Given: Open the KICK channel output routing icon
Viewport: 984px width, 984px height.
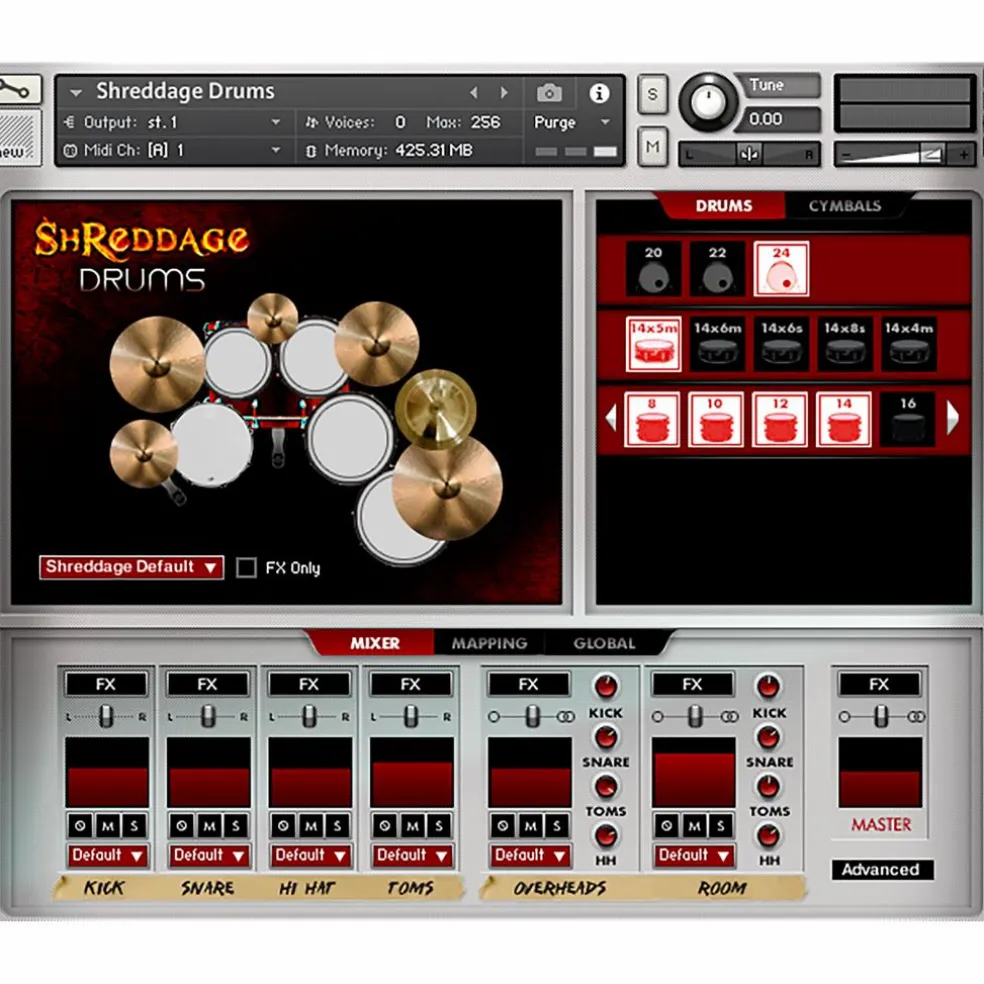Looking at the screenshot, I should pyautogui.click(x=80, y=826).
